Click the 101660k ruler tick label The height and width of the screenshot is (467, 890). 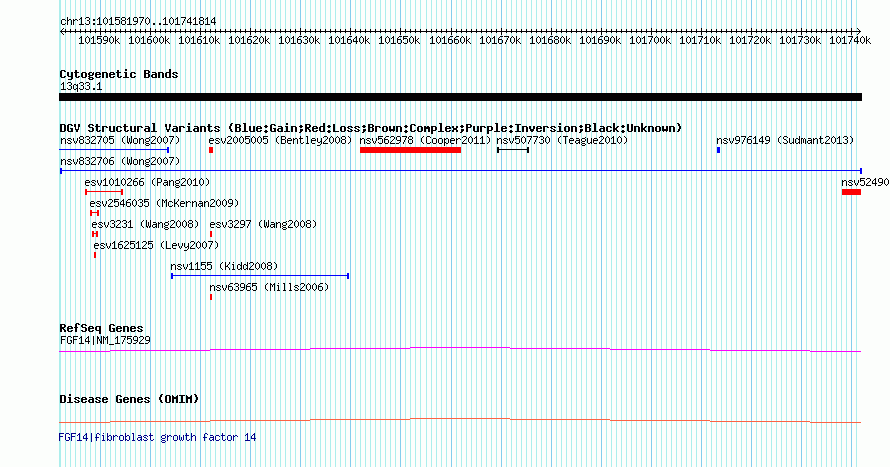[450, 40]
